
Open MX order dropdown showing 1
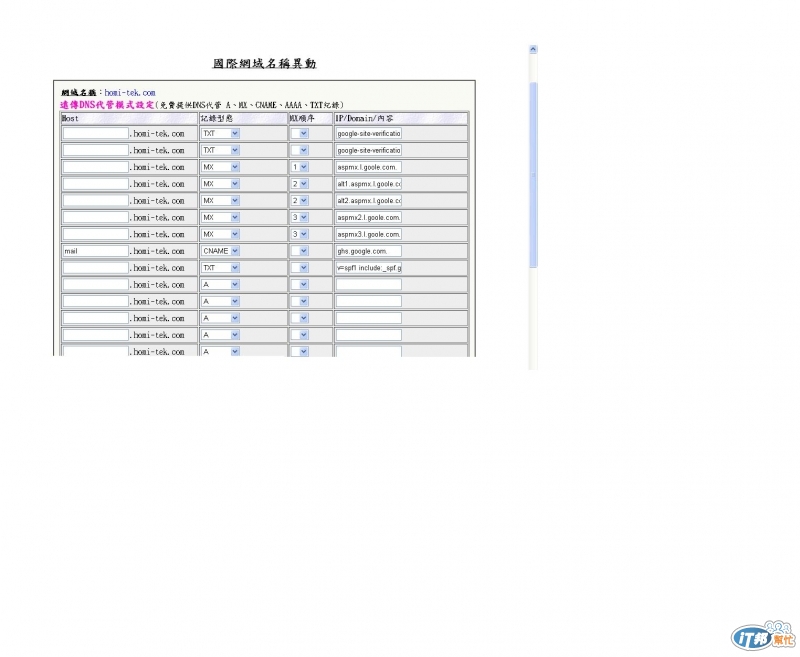pos(300,167)
